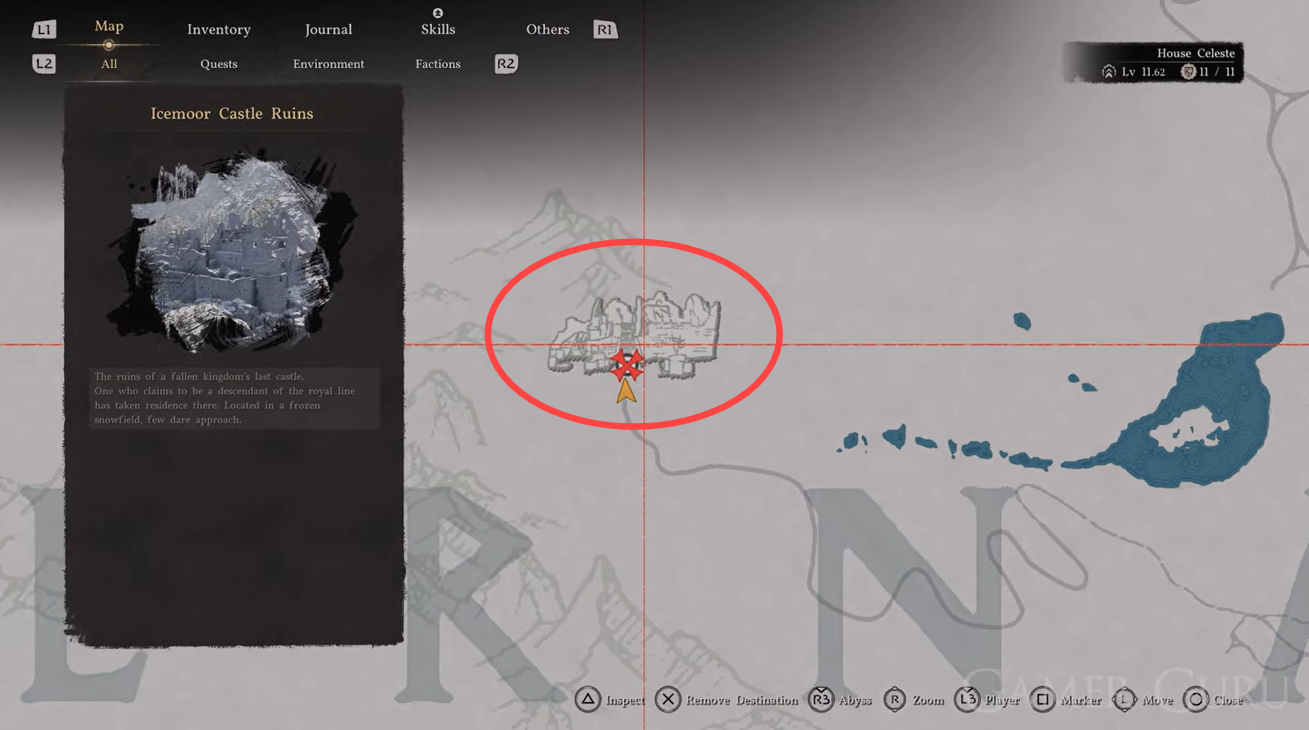Click the Marker prompt label

tap(1081, 701)
